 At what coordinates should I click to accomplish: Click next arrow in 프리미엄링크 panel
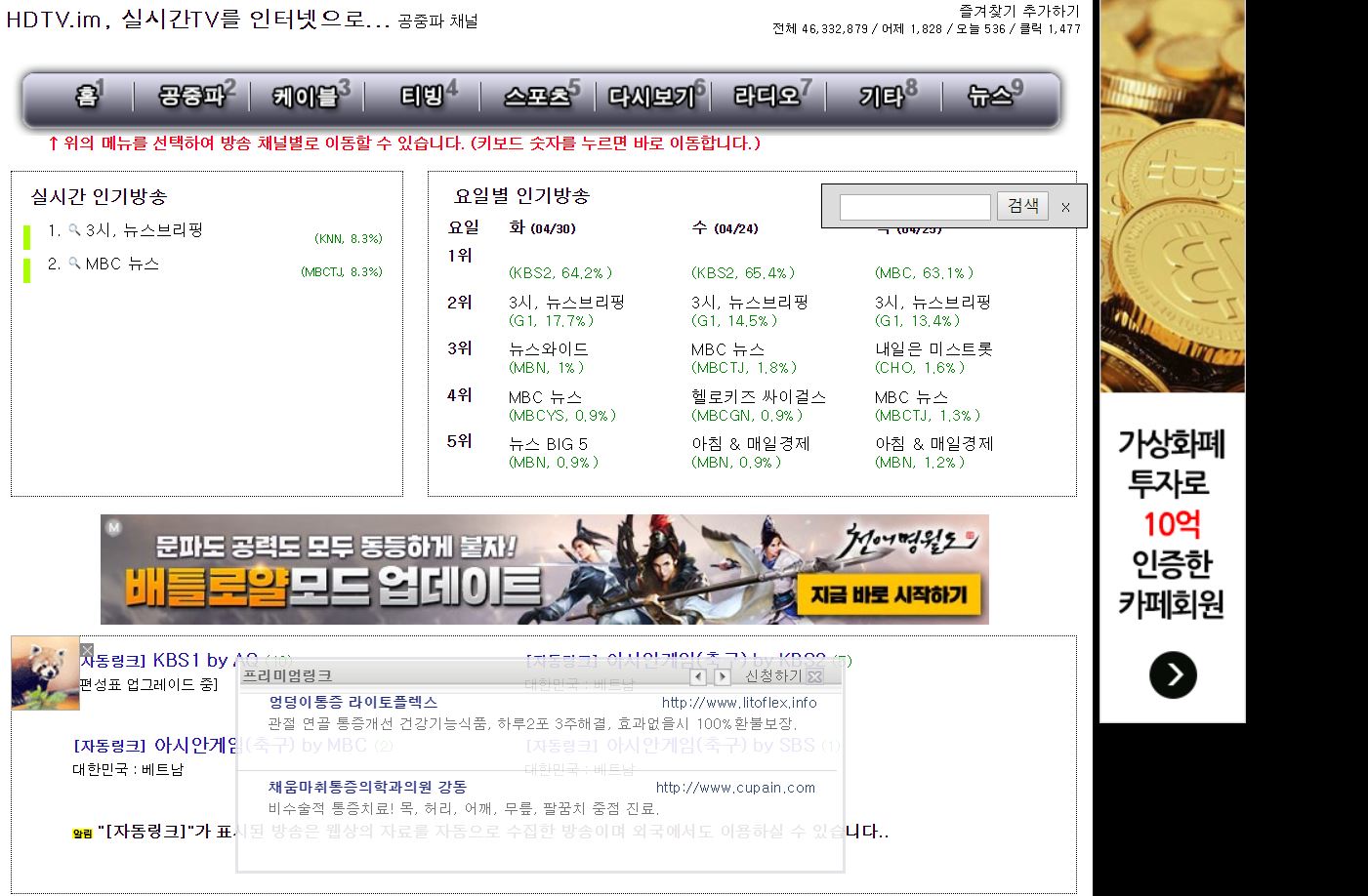pos(722,676)
